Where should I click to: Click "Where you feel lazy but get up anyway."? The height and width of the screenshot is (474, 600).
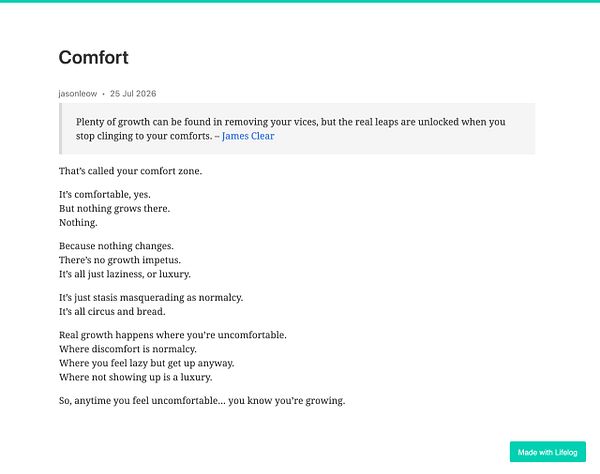coord(147,363)
